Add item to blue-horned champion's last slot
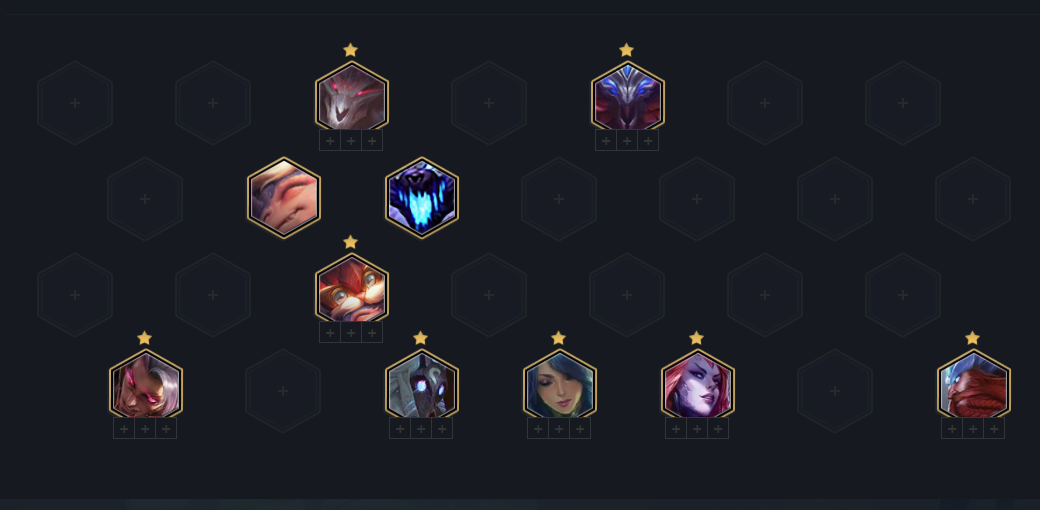This screenshot has width=1040, height=510. (648, 141)
